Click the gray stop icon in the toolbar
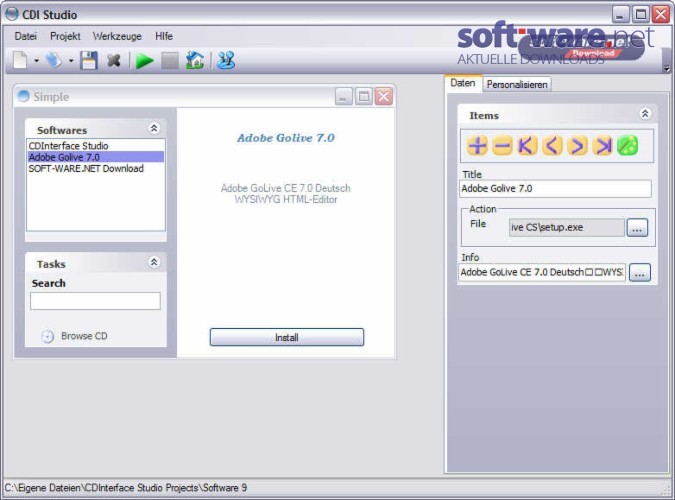This screenshot has width=675, height=500. (x=170, y=61)
